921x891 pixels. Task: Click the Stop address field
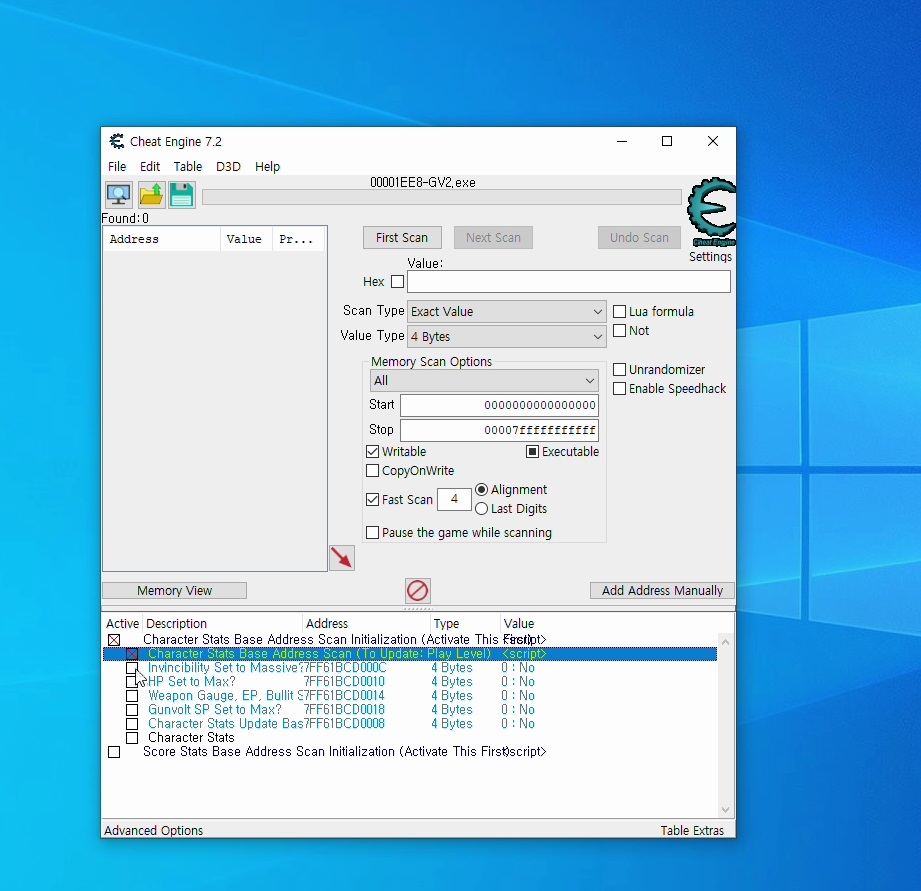pyautogui.click(x=499, y=431)
